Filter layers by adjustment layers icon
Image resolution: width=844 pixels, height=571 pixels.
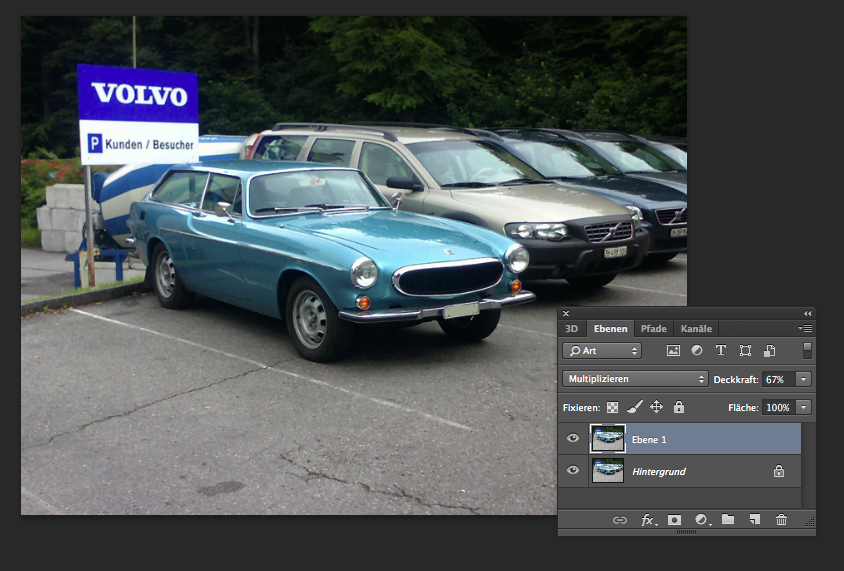(x=697, y=350)
